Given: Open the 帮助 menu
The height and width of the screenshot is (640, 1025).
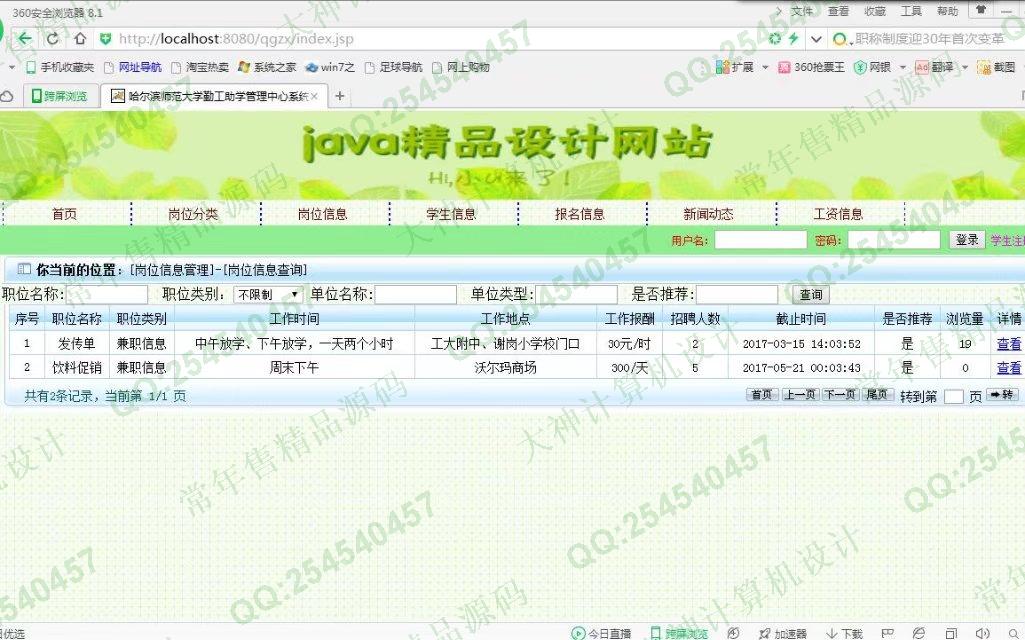Looking at the screenshot, I should pos(947,11).
